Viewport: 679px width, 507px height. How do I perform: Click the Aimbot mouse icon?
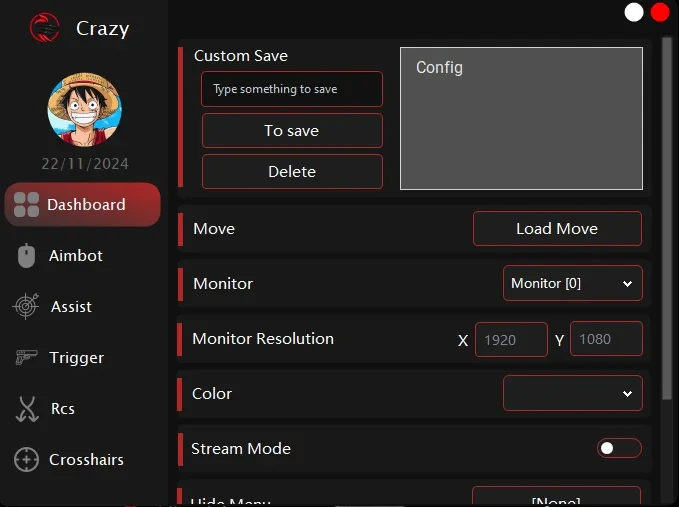(26, 255)
